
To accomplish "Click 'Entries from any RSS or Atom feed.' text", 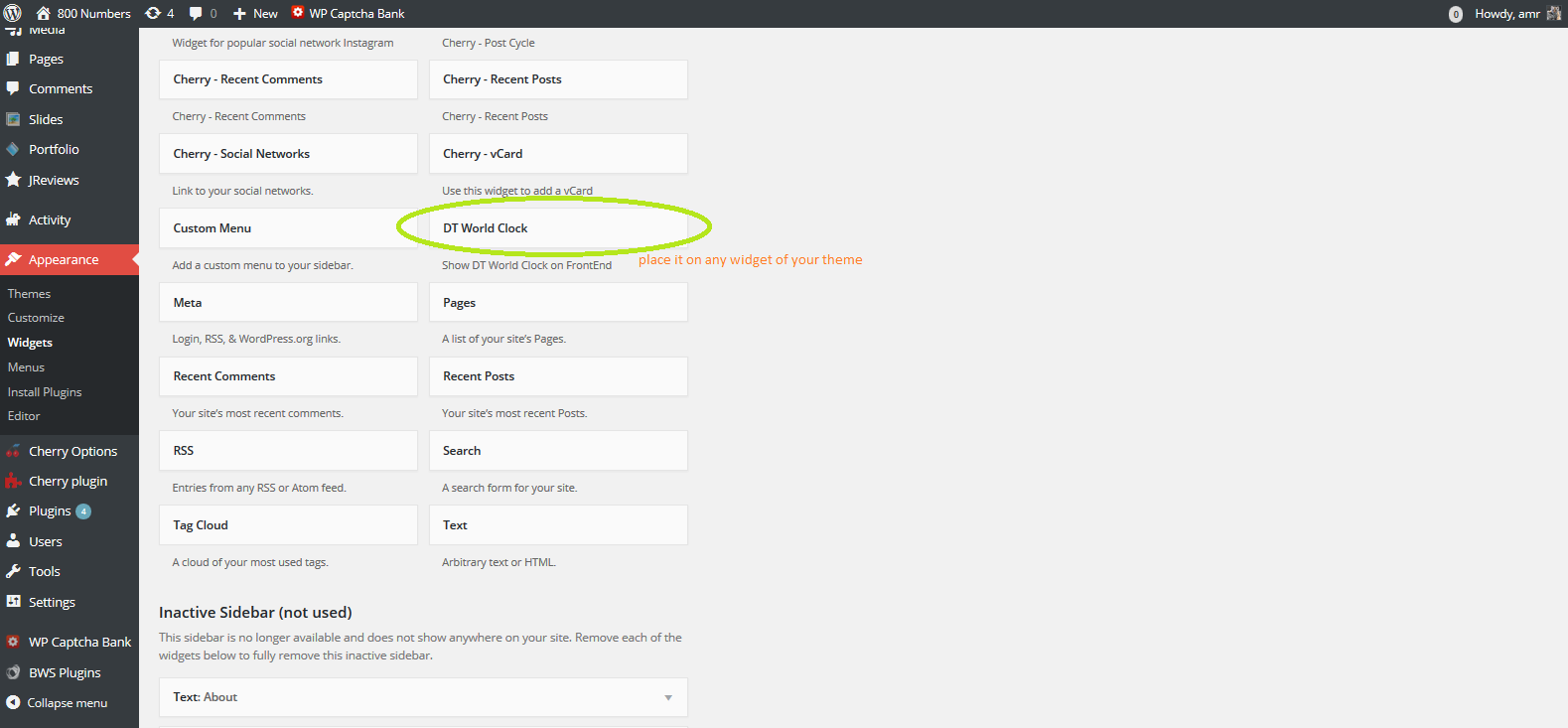I will coord(259,488).
